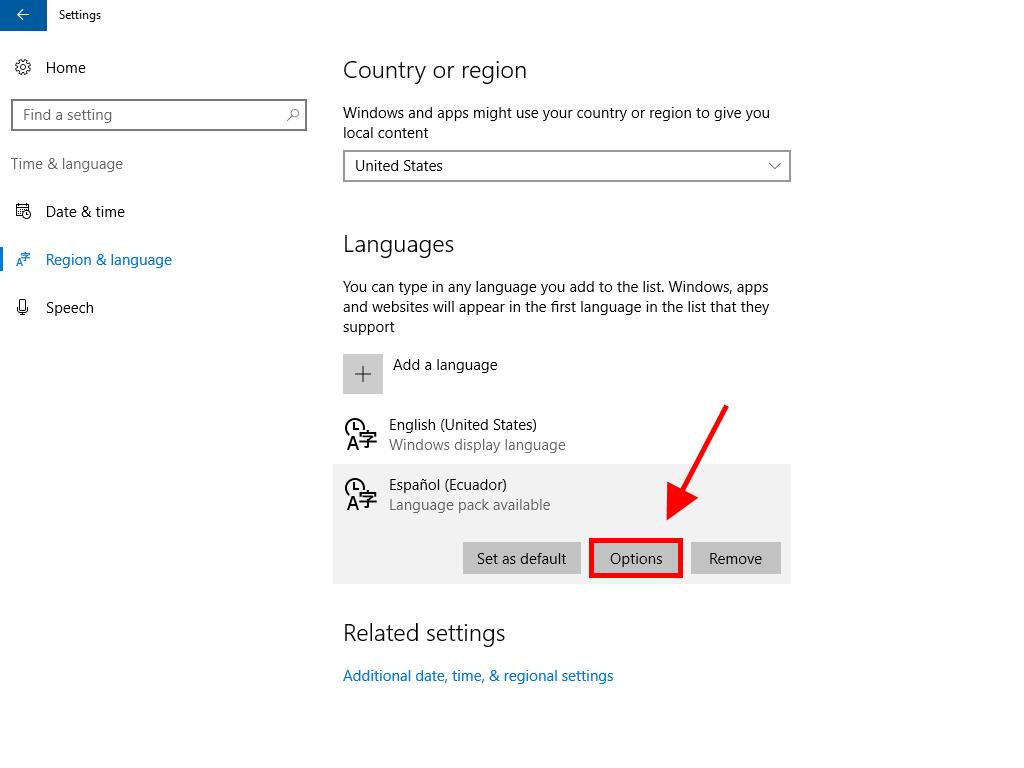Open Additional date, time, & regional settings
1024x768 pixels.
coord(478,676)
